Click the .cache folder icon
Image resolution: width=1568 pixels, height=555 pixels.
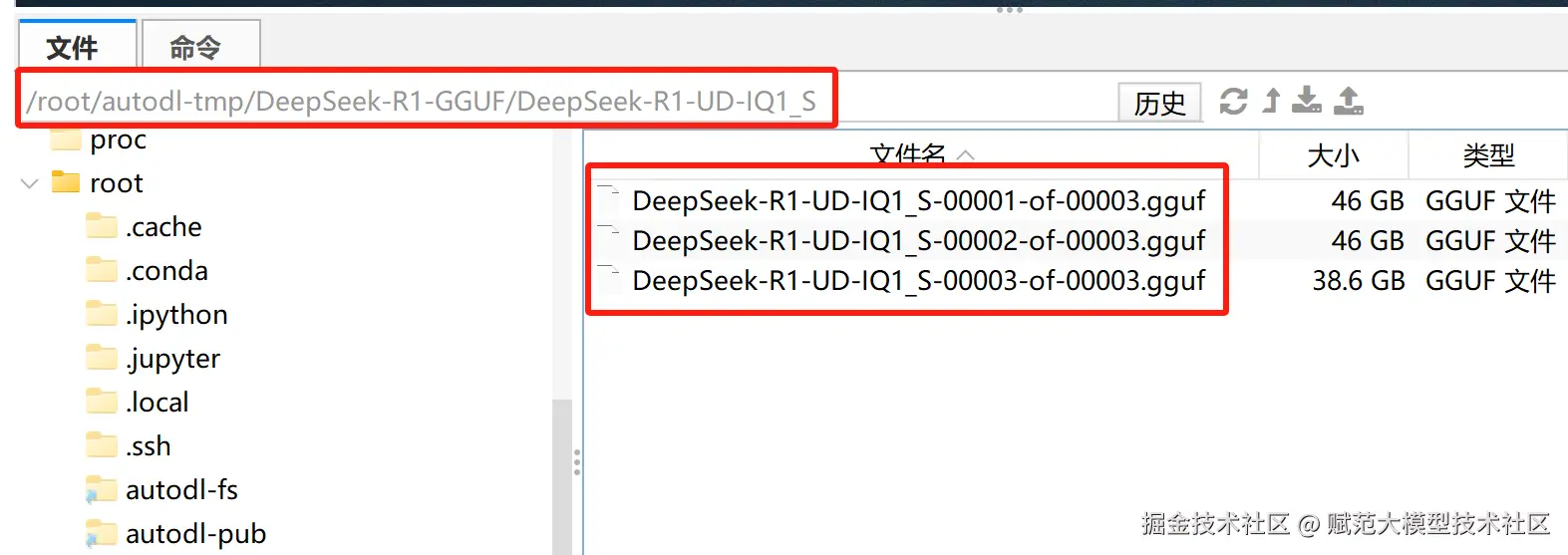(x=102, y=226)
